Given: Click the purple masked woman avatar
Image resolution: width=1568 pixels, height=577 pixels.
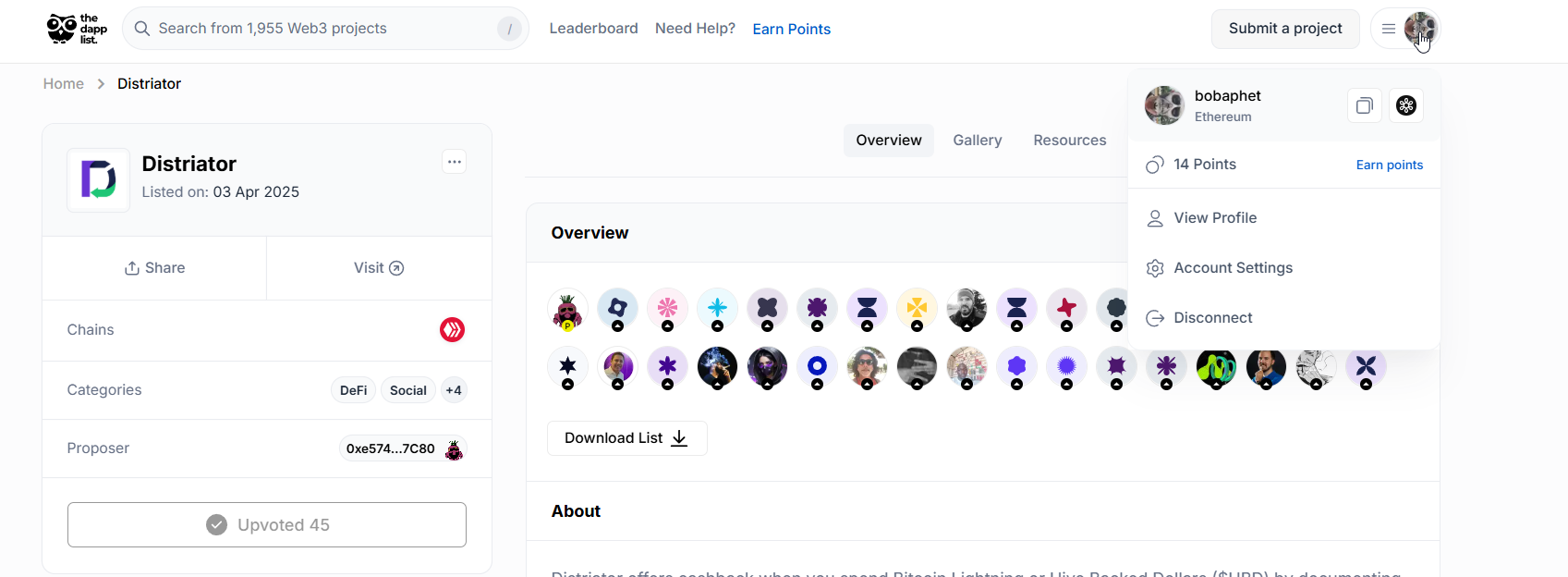Looking at the screenshot, I should click(x=767, y=367).
